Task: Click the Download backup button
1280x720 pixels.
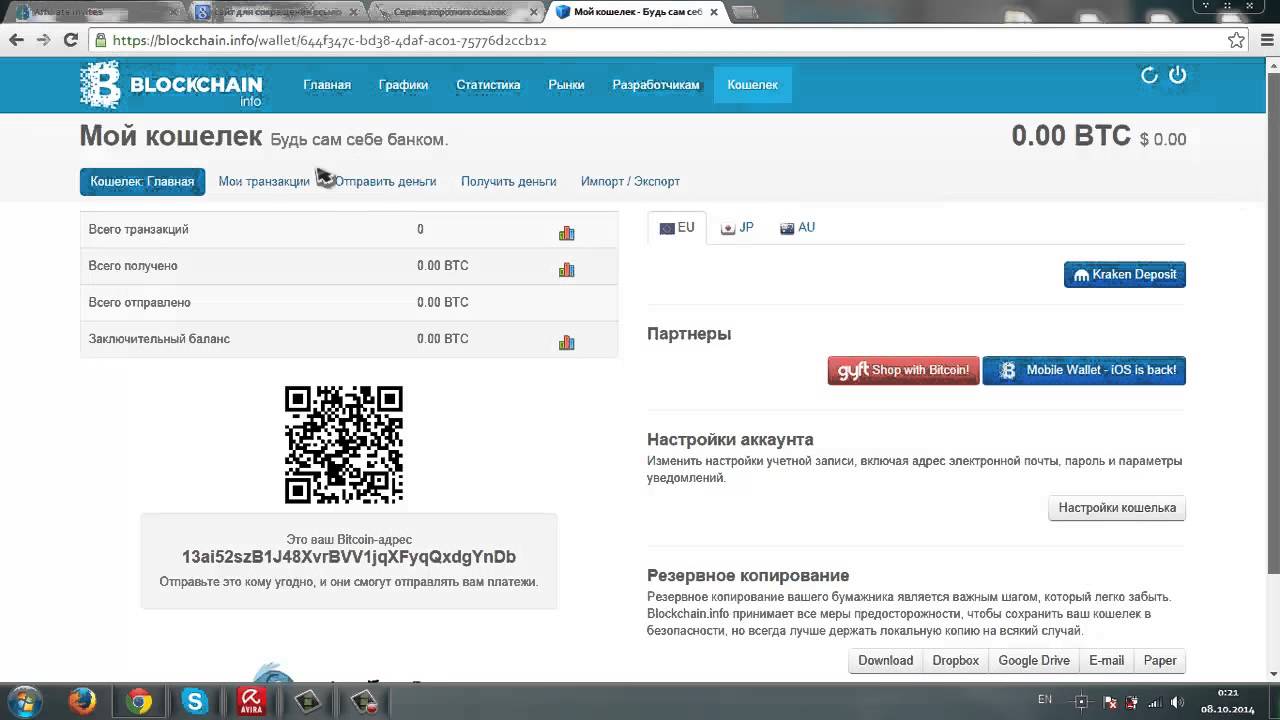Action: point(885,661)
